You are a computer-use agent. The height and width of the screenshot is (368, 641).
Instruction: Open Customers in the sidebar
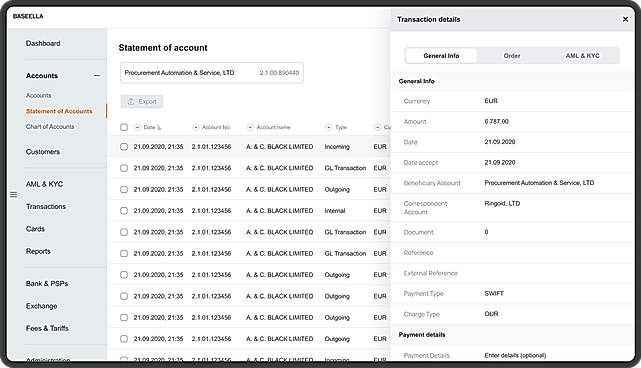(x=43, y=152)
